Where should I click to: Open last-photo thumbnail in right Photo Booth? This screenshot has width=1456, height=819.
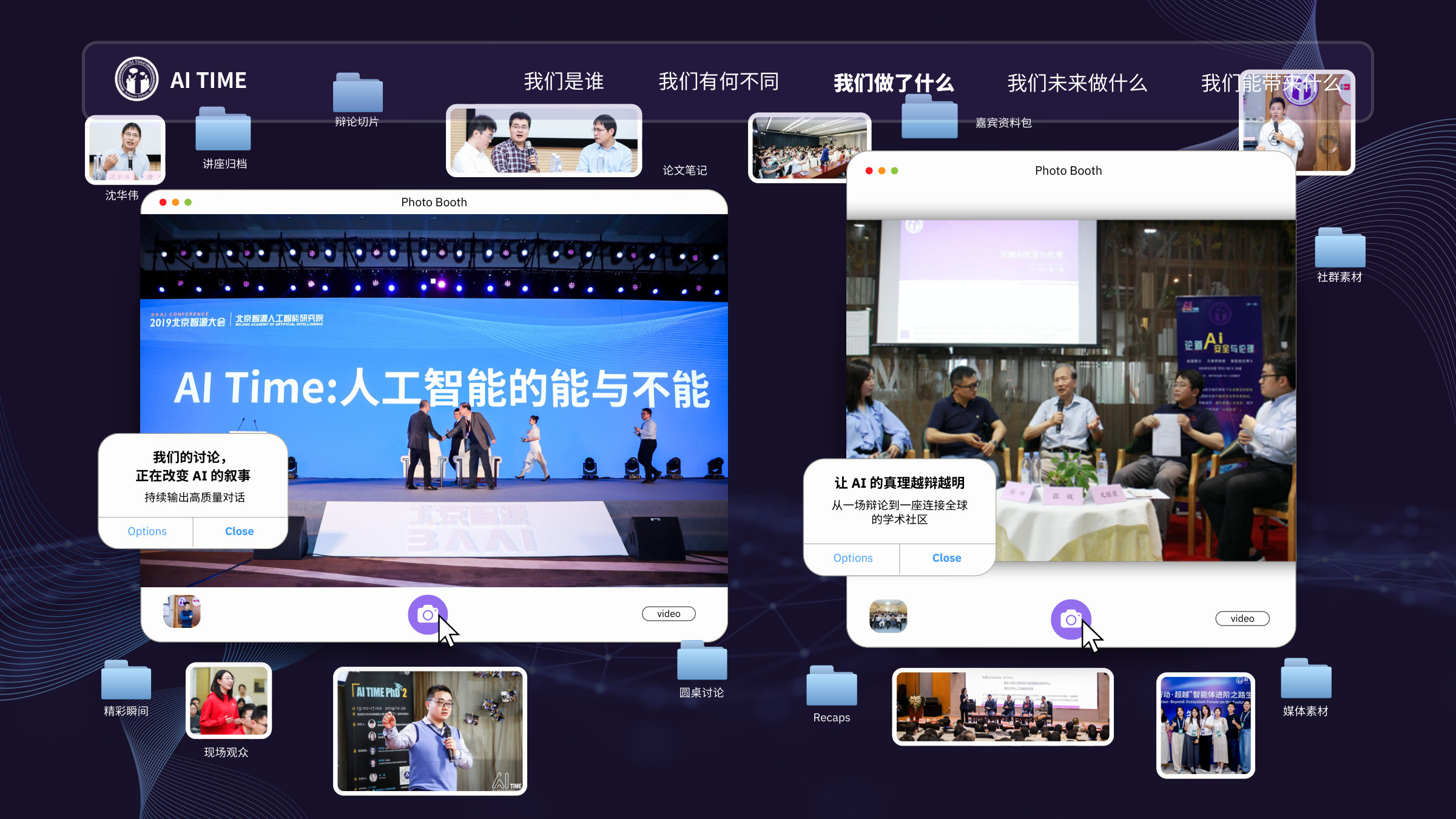888,616
